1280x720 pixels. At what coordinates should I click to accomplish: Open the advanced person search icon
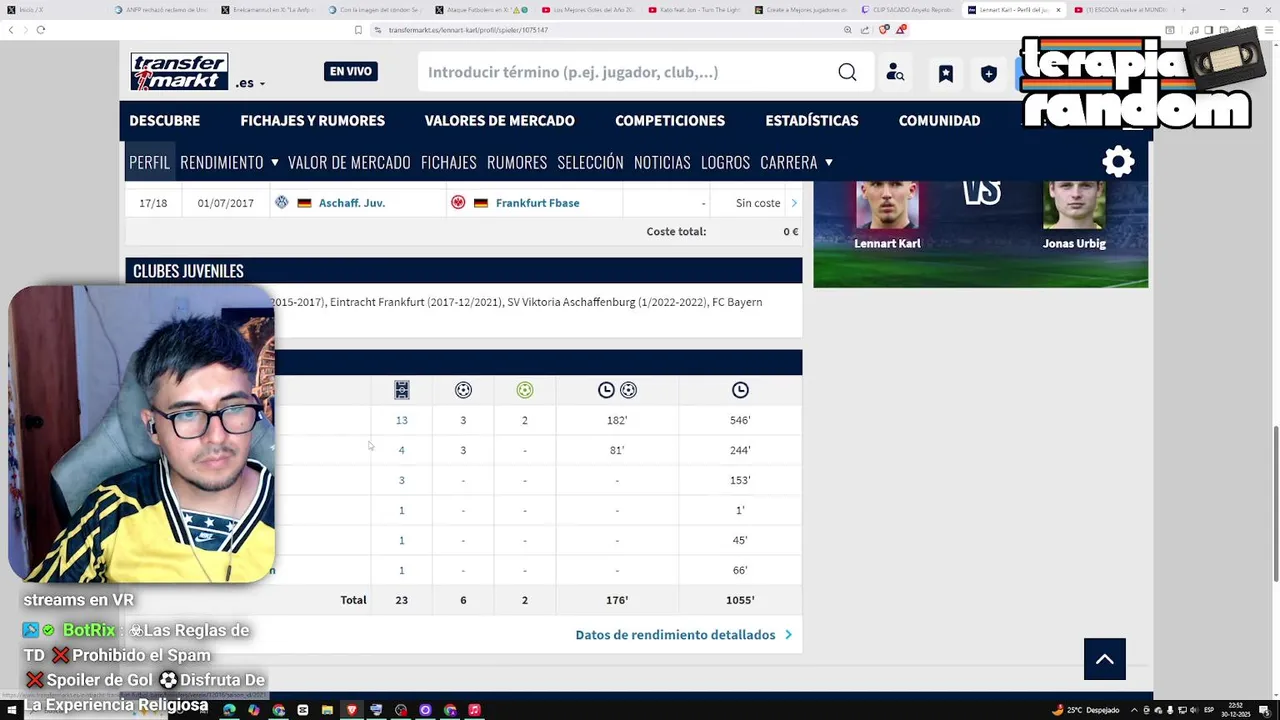tap(895, 73)
